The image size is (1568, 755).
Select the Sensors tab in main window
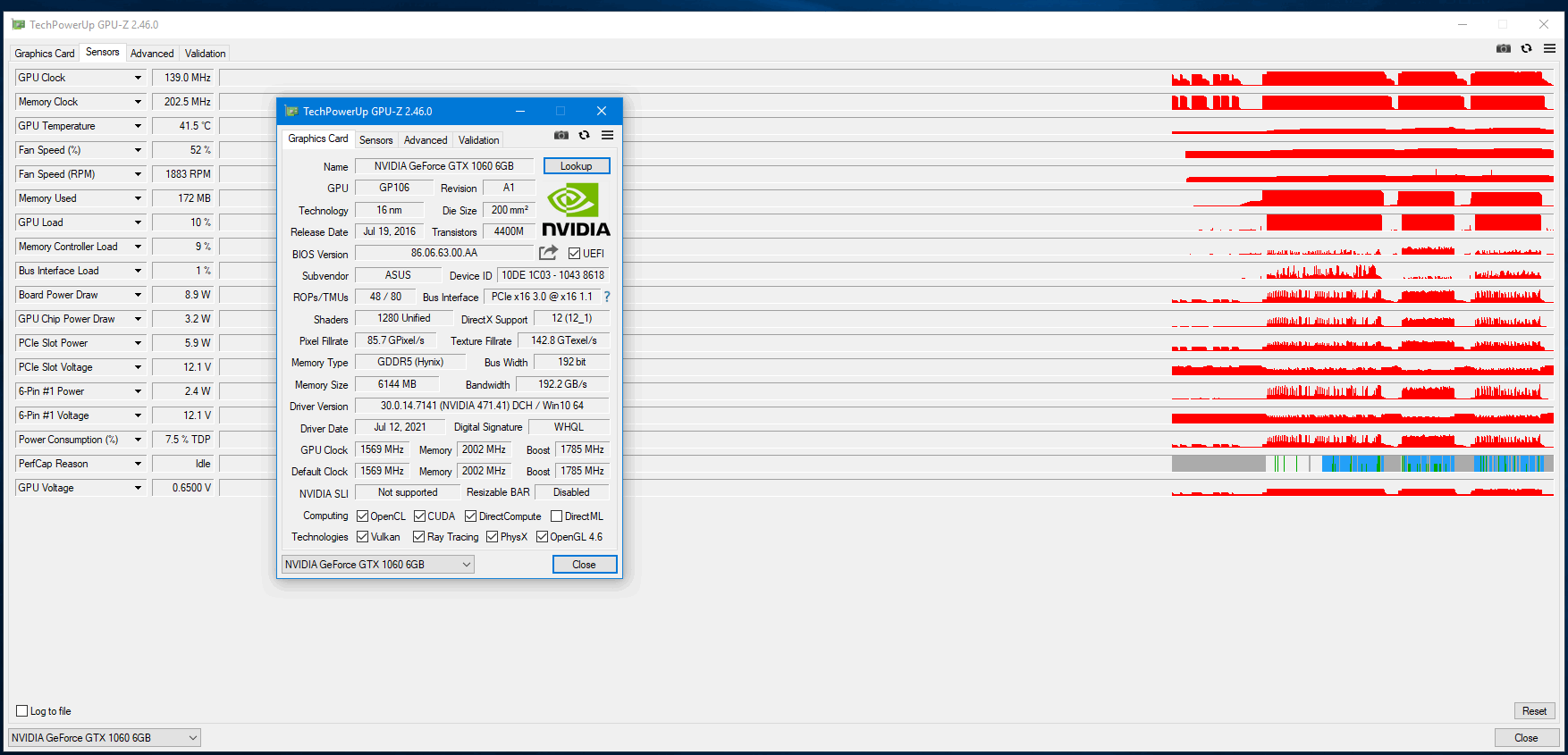(x=103, y=52)
